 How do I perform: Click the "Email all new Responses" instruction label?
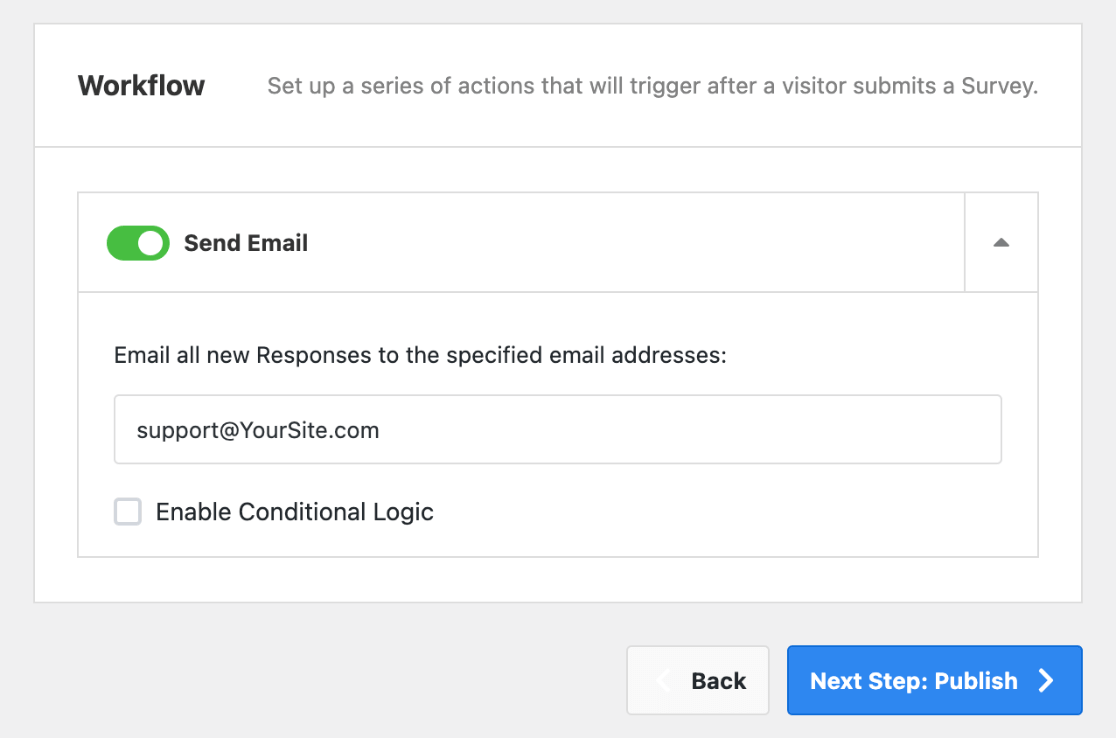[x=420, y=355]
